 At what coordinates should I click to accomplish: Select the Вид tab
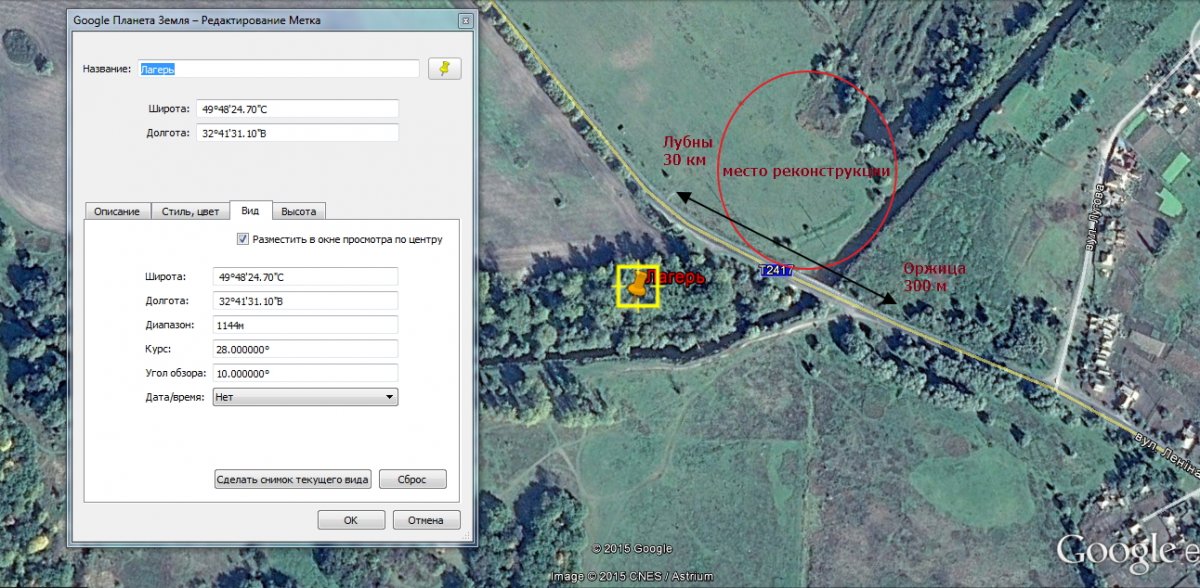click(250, 211)
